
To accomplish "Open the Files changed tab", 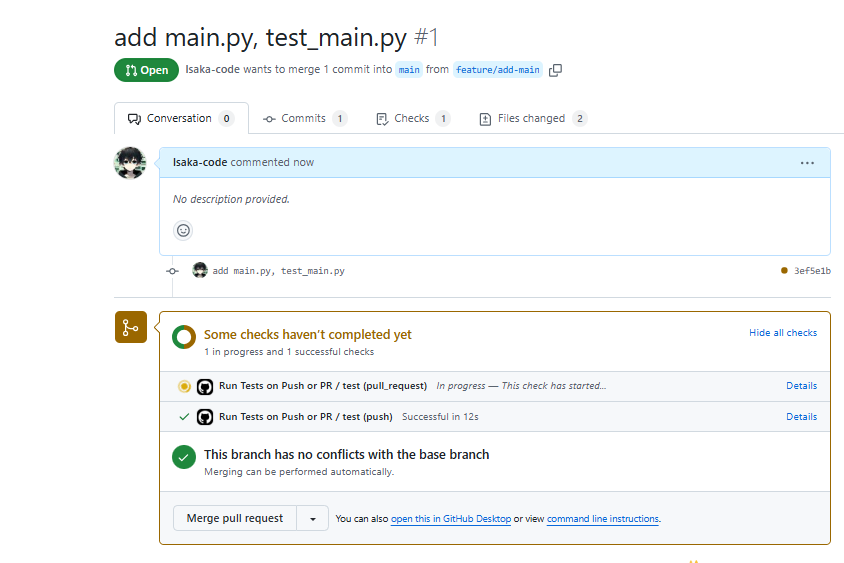I will coord(533,118).
